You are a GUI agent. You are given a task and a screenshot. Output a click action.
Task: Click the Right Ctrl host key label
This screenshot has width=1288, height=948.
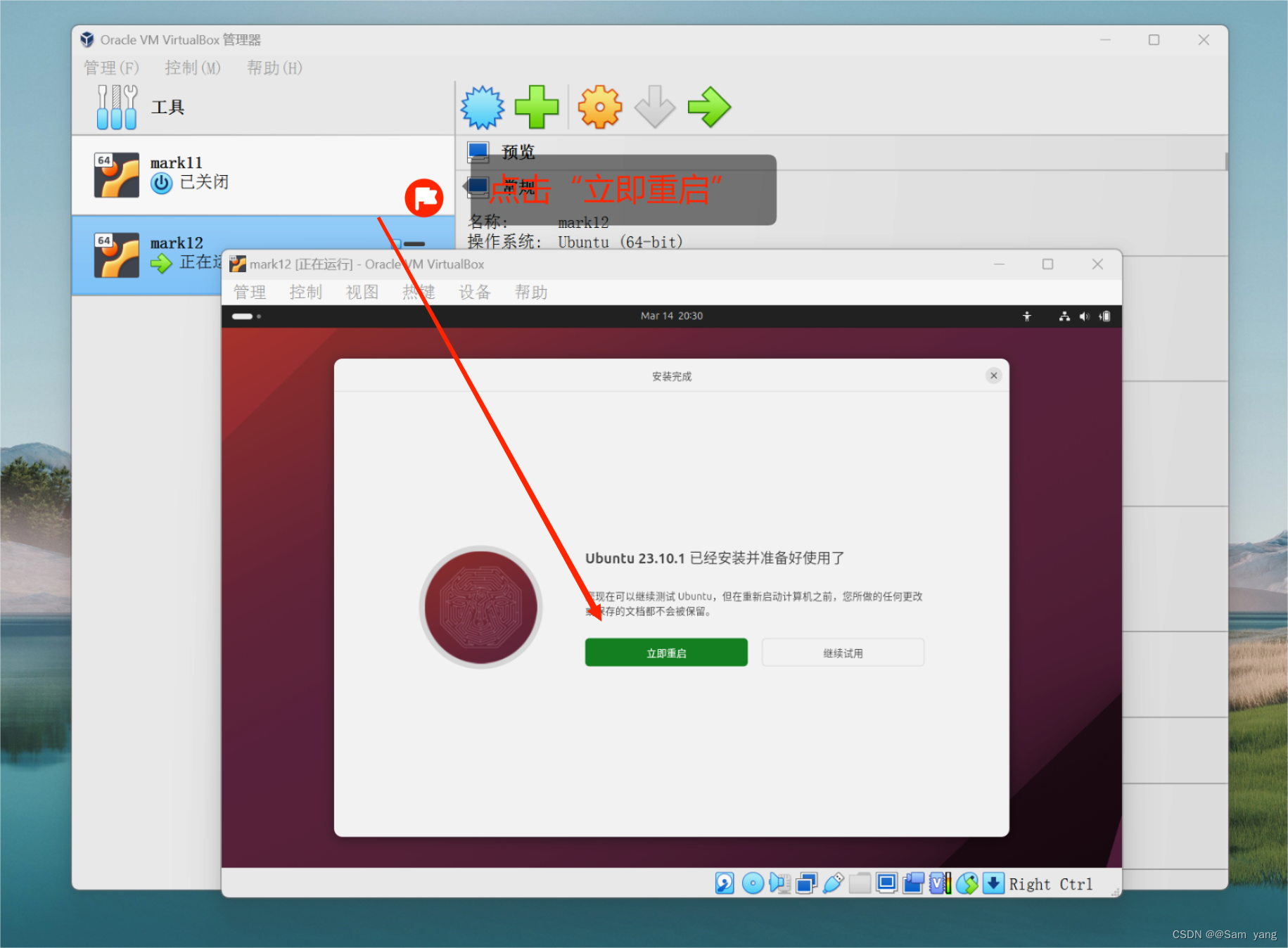tap(1051, 884)
